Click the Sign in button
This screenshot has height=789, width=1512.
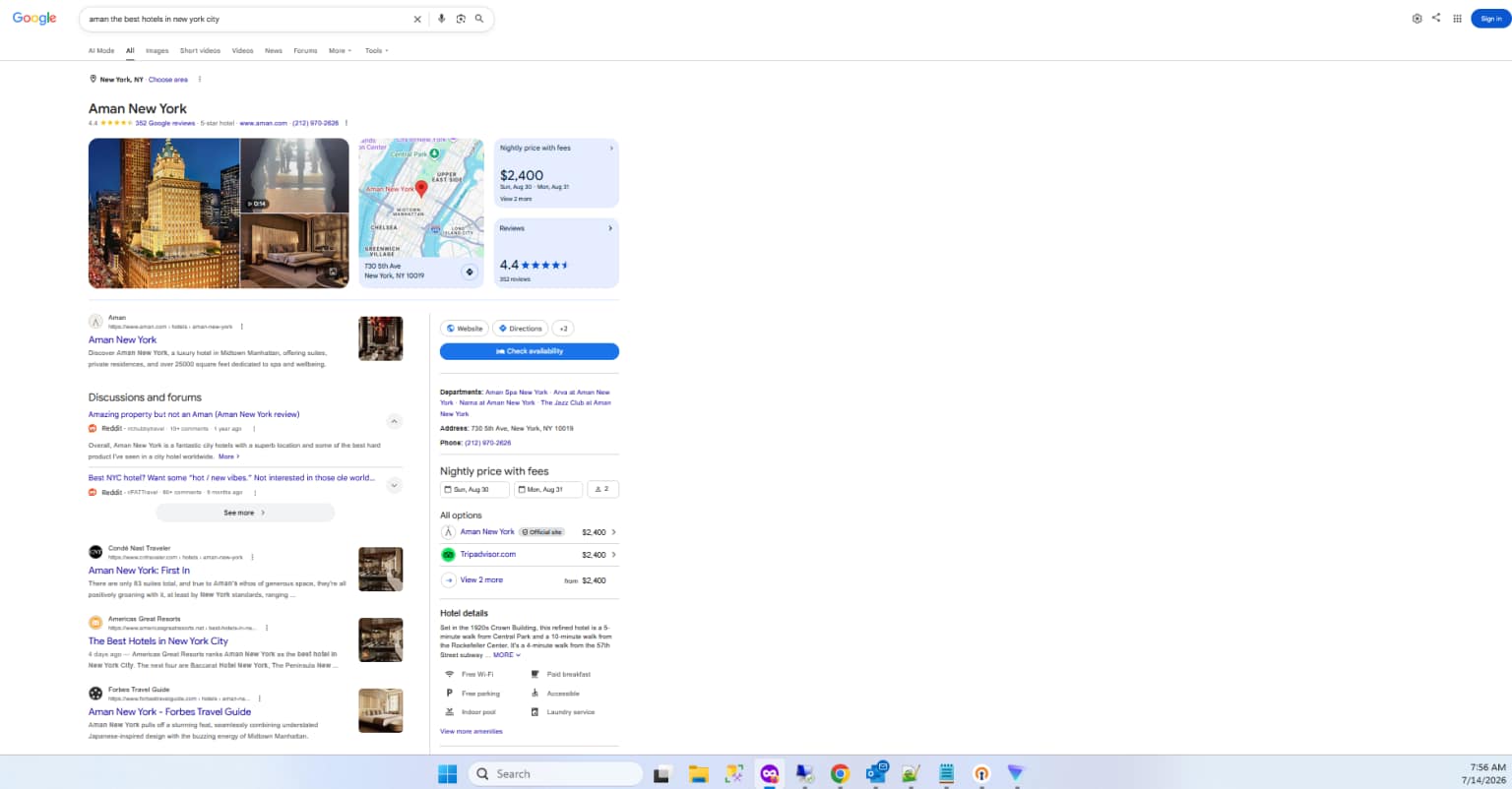[x=1490, y=19]
